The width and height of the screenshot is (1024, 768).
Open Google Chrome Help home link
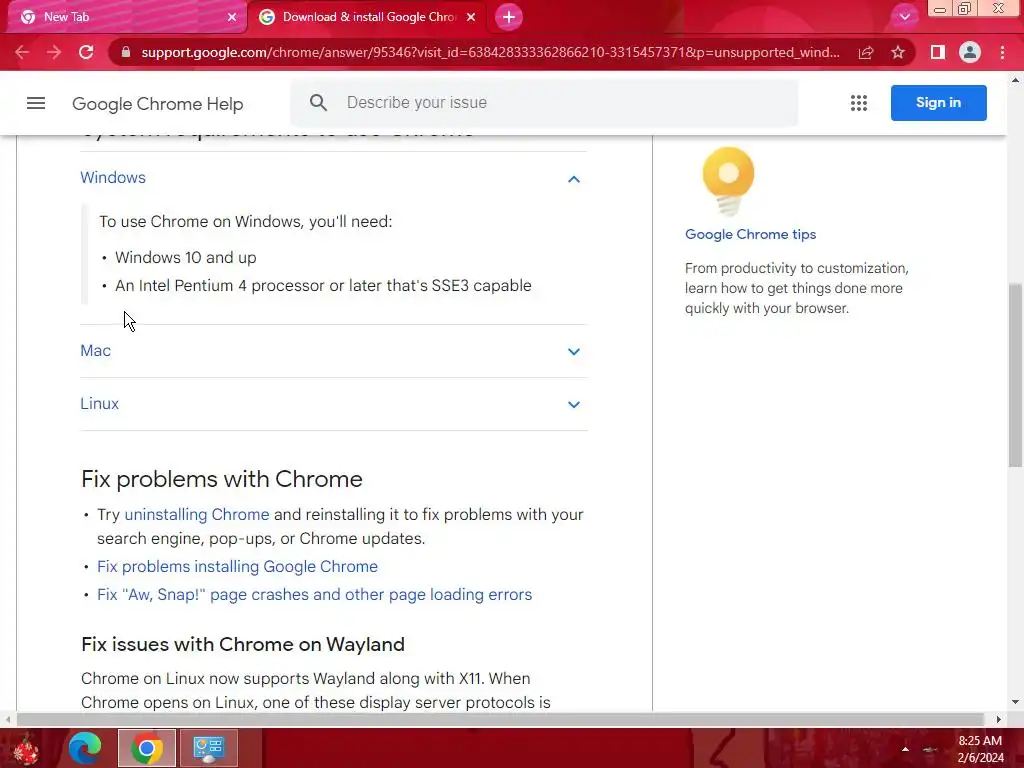157,104
